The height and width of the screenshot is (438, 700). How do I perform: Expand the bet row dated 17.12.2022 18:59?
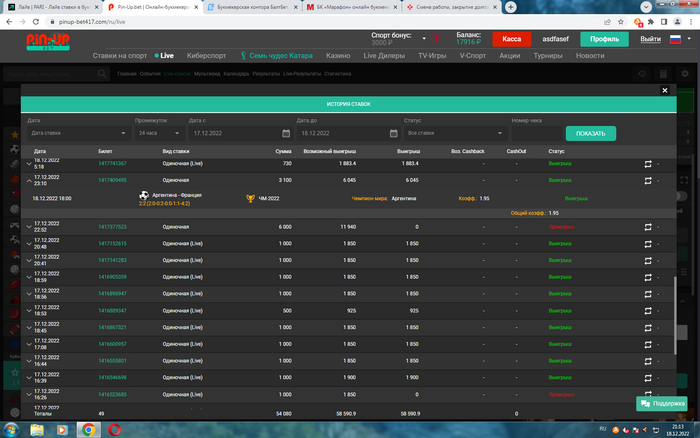coord(29,277)
